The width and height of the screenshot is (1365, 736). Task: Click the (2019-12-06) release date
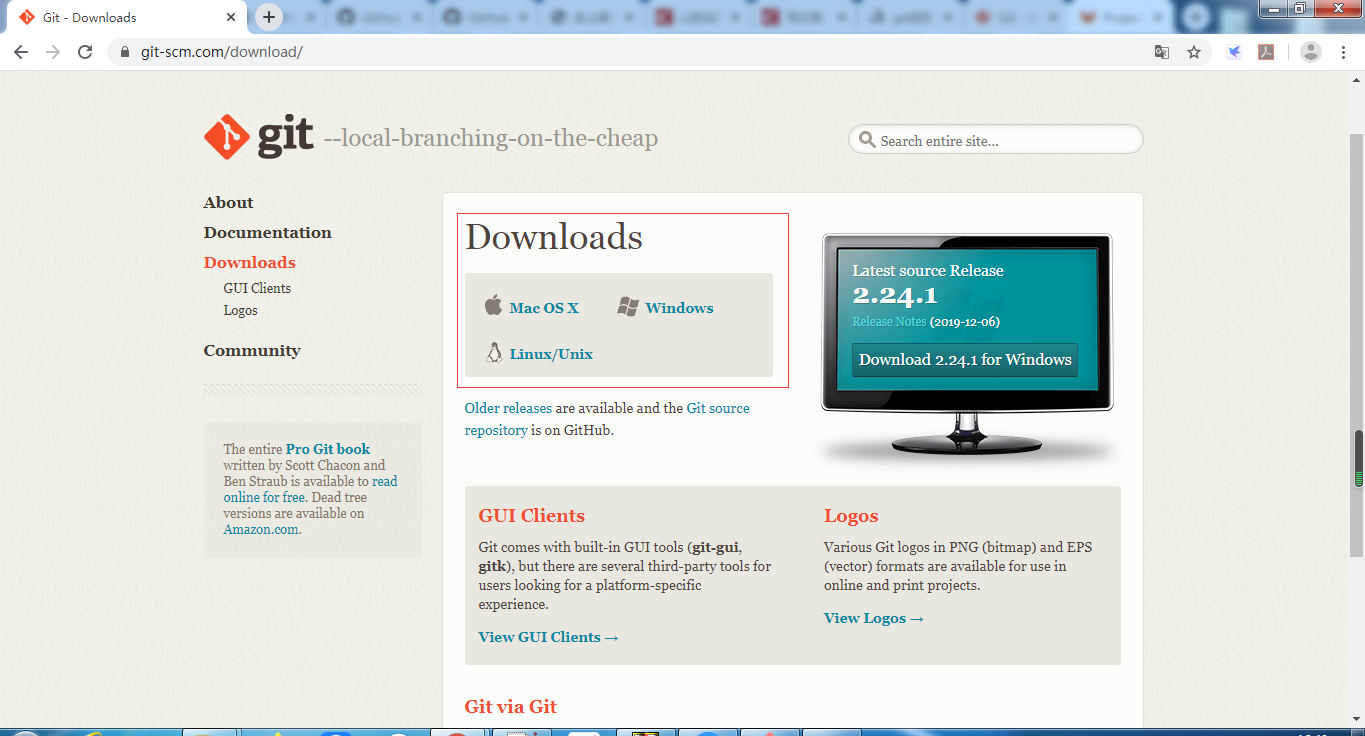click(x=965, y=322)
